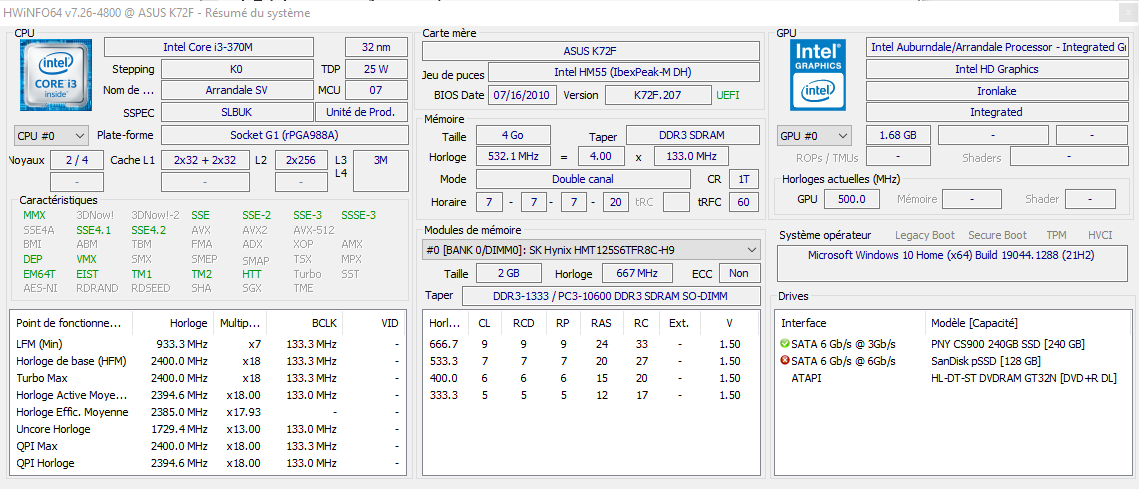Click the Secure Boot indicator

996,235
